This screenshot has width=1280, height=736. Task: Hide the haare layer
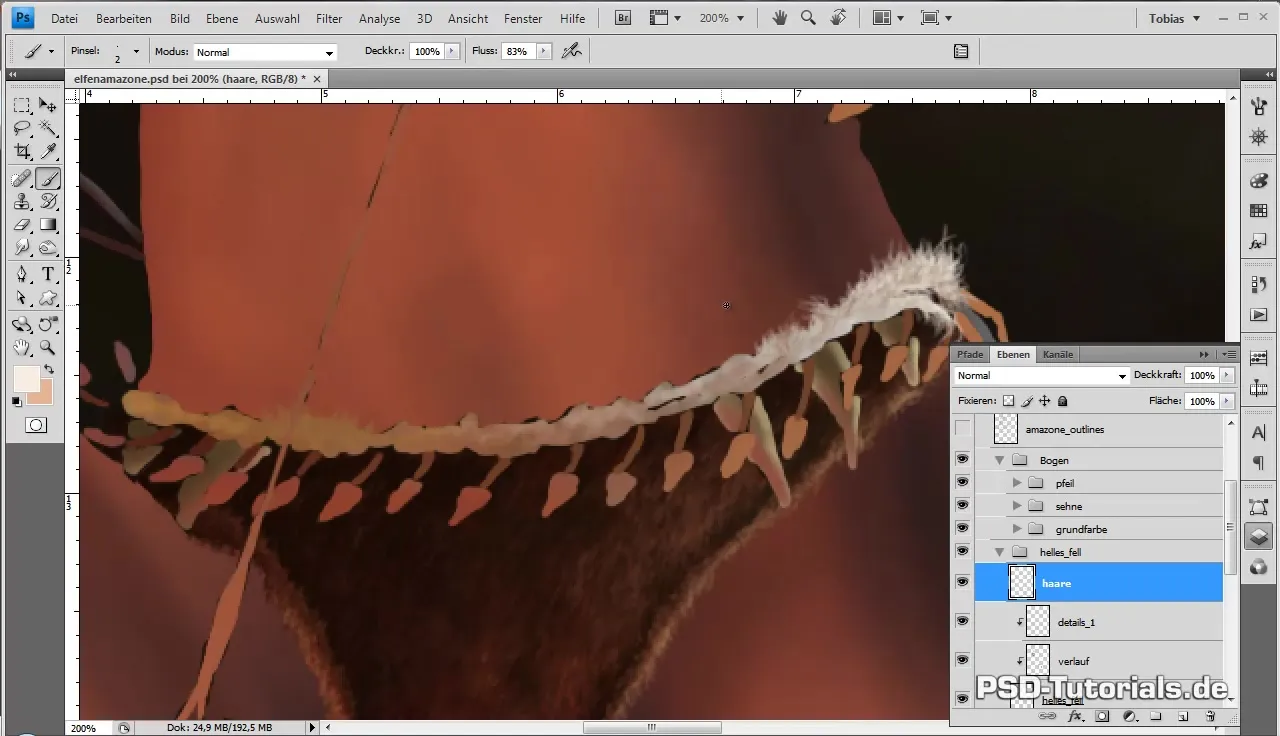click(x=963, y=582)
